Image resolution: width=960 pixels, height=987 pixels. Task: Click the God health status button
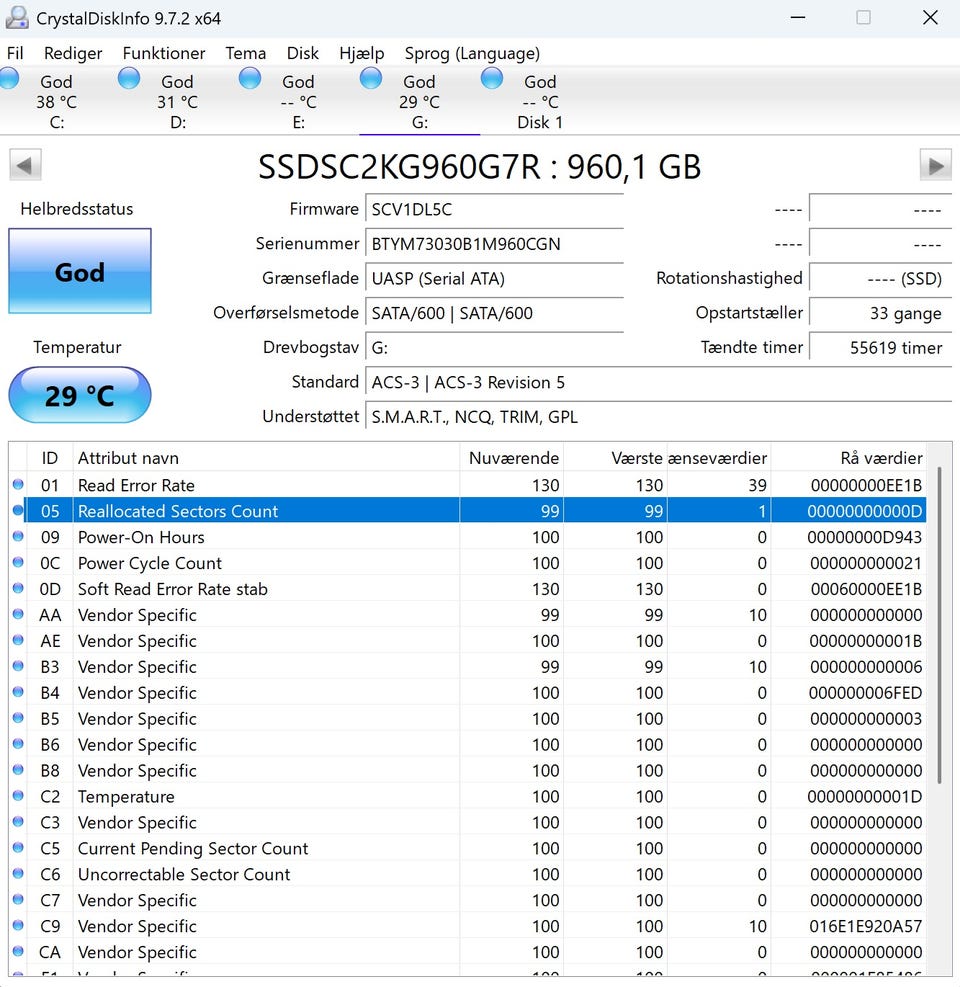[80, 271]
